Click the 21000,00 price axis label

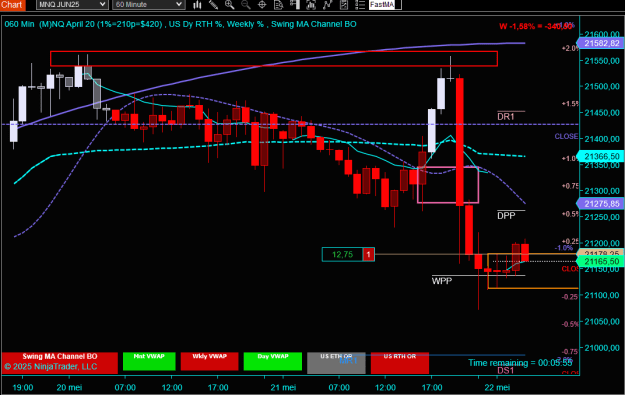[602, 348]
